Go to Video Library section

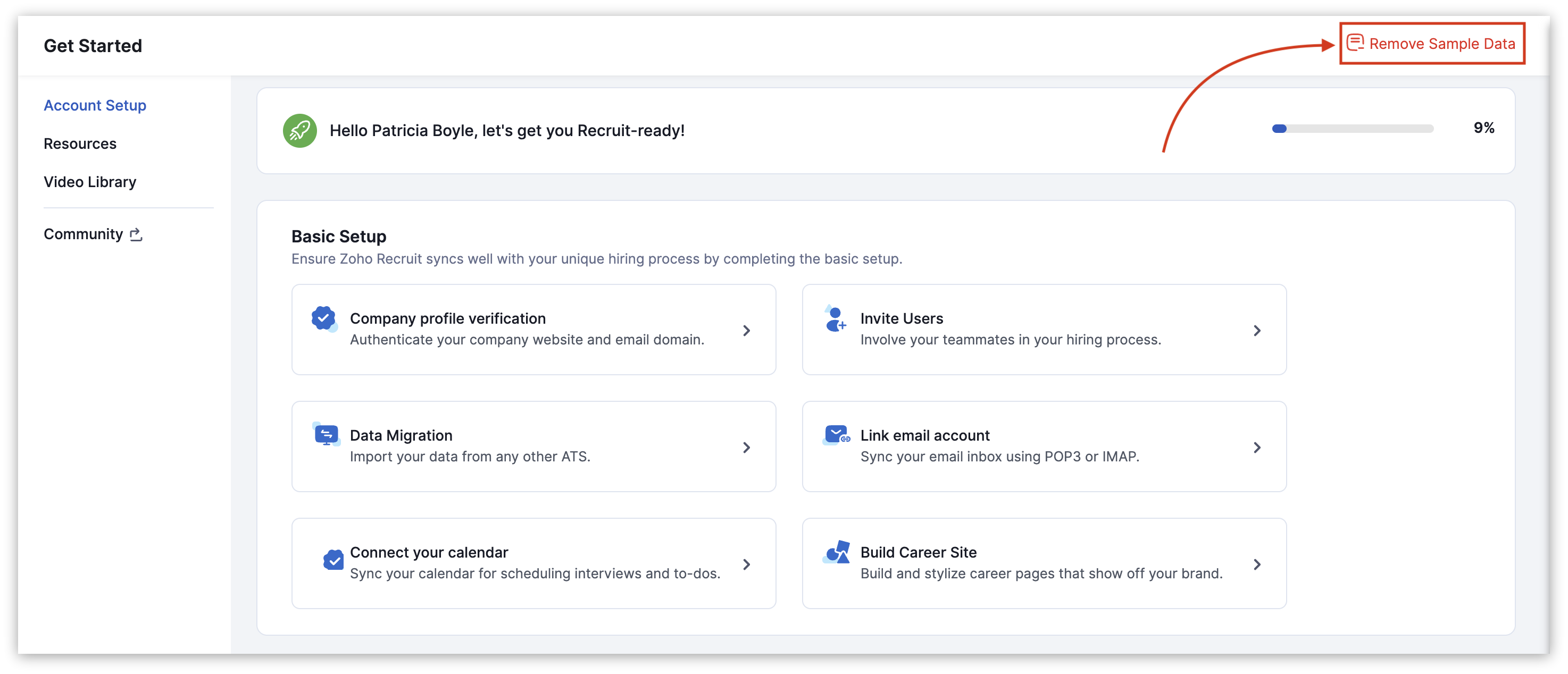[89, 182]
